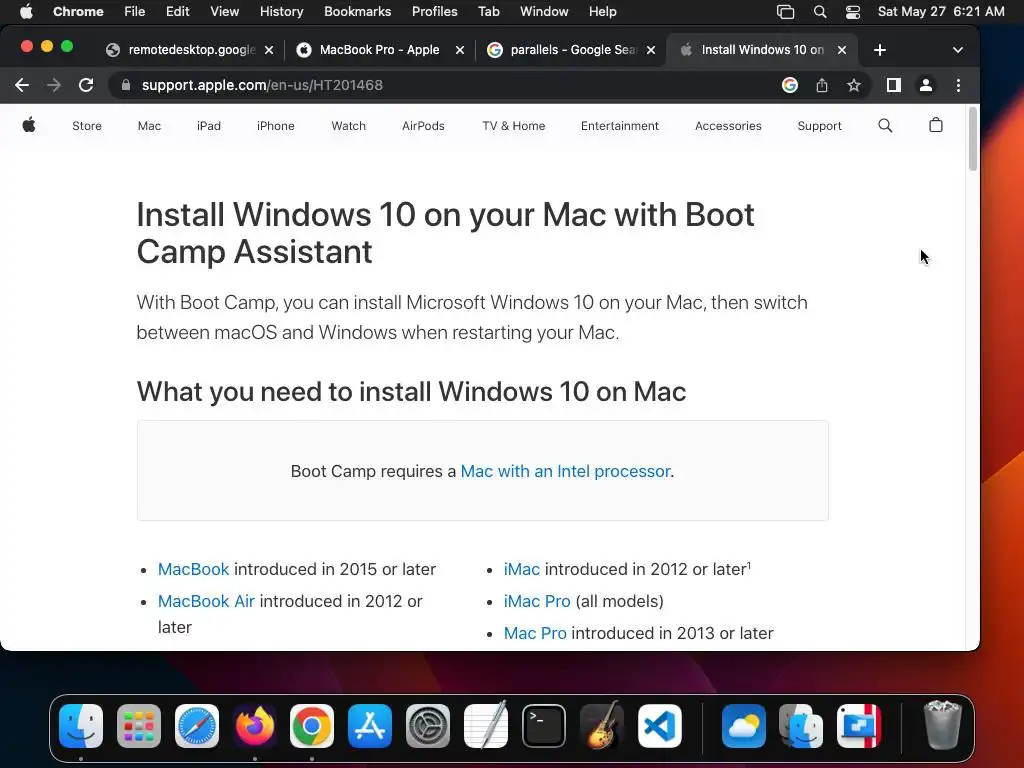The image size is (1024, 768).
Task: Bookmark this page with the star icon
Action: tap(854, 85)
